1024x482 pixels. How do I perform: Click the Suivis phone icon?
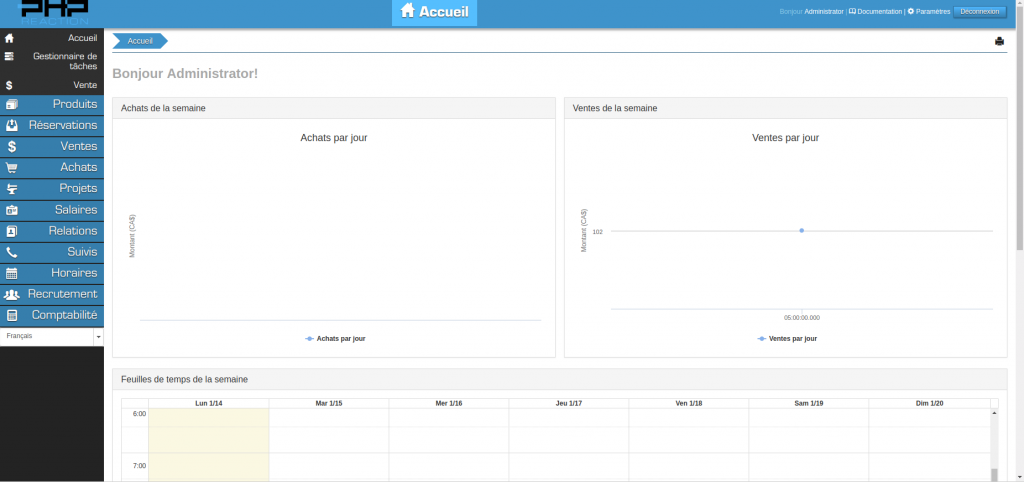(x=12, y=252)
